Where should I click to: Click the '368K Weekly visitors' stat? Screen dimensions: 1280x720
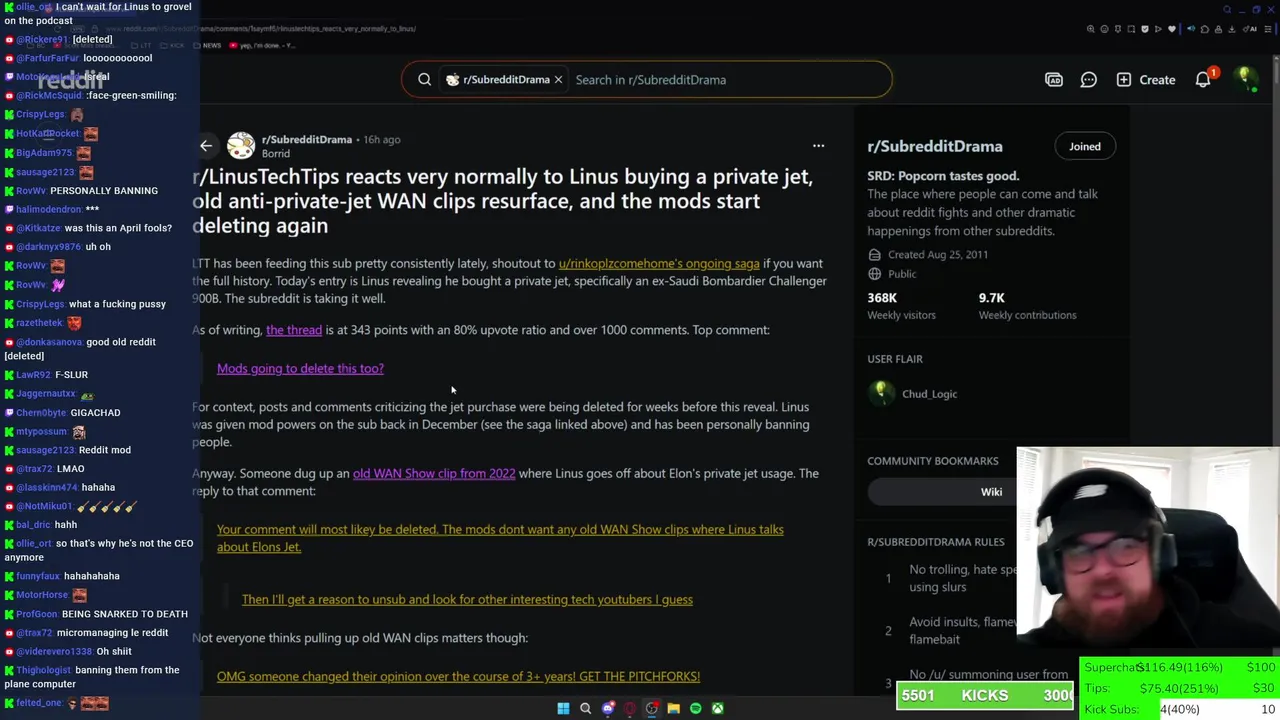901,306
